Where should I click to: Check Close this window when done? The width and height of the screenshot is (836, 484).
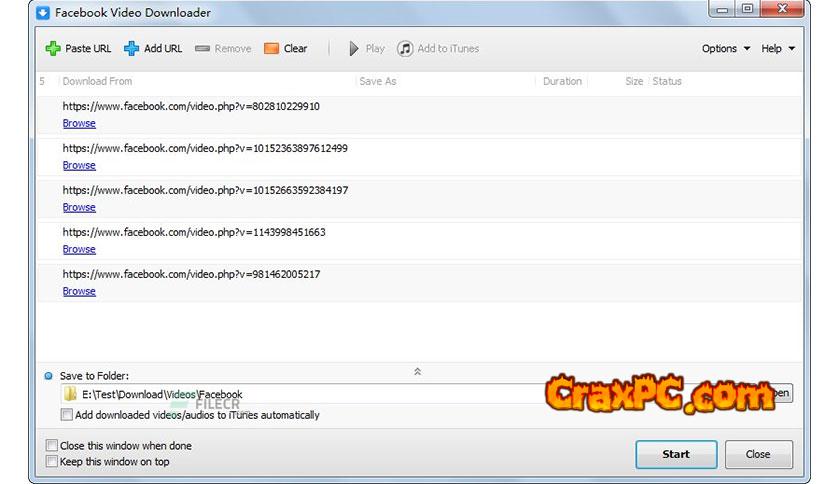point(52,445)
